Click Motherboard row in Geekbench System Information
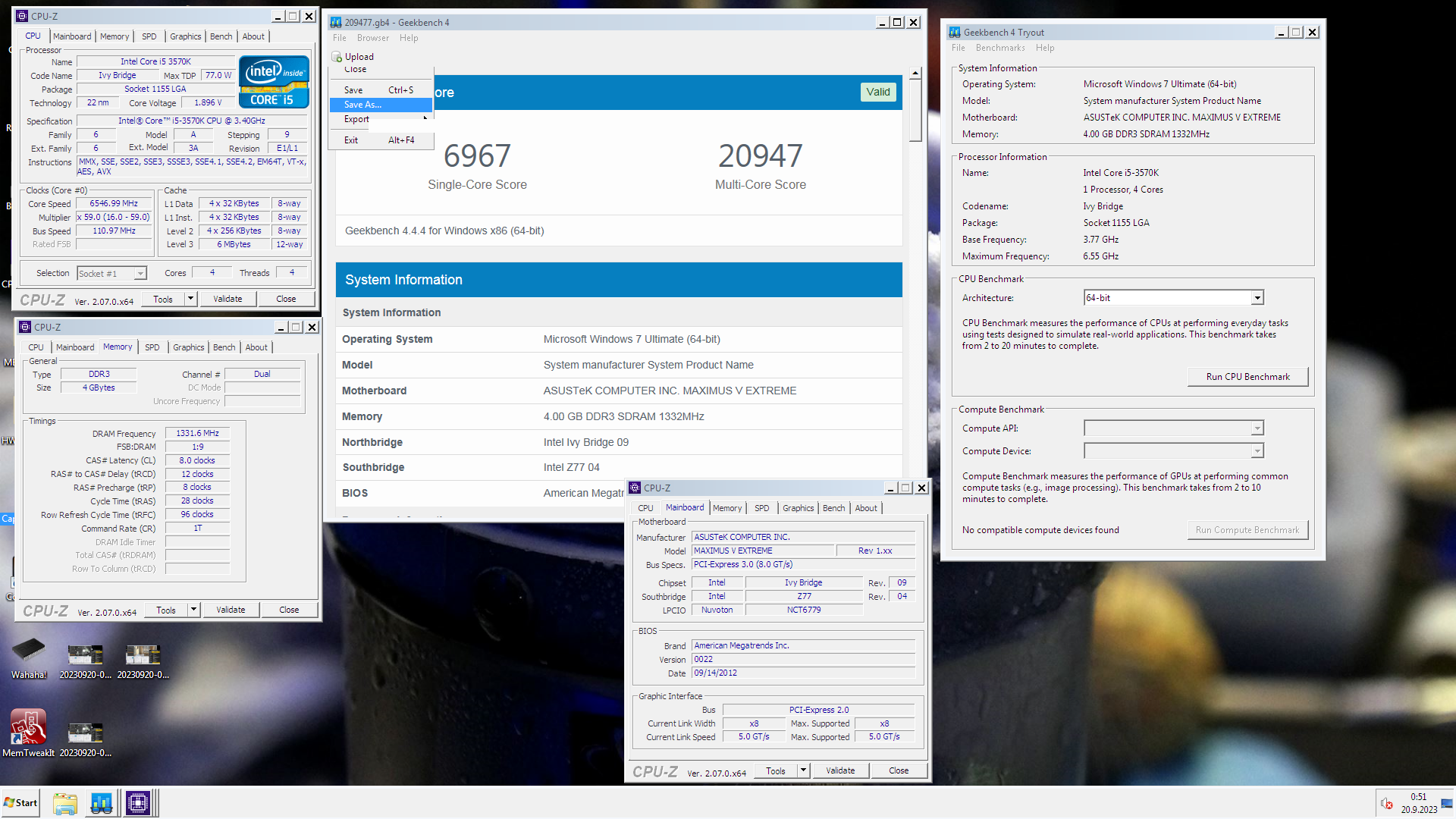 pos(619,391)
